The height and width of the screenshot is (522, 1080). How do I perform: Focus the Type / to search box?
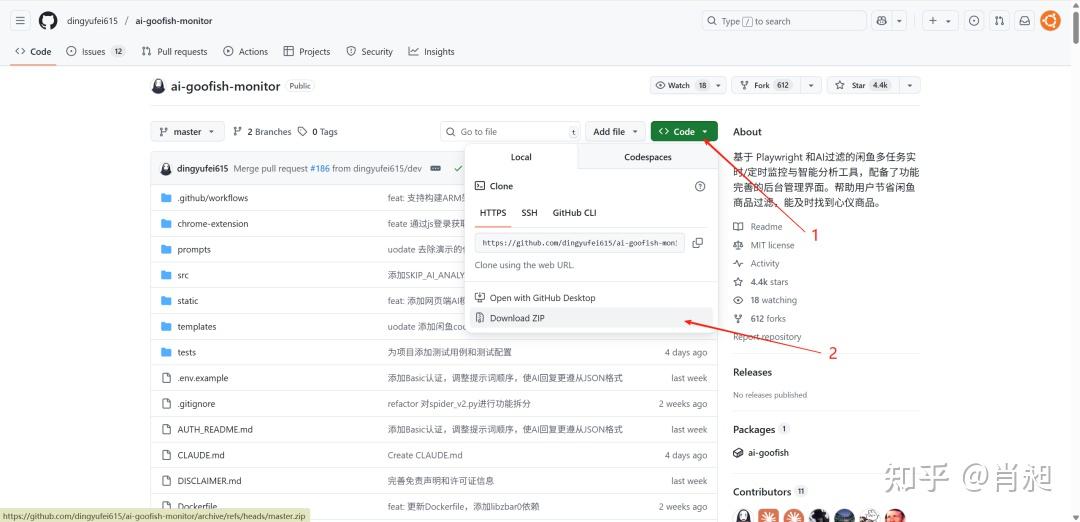[x=784, y=21]
